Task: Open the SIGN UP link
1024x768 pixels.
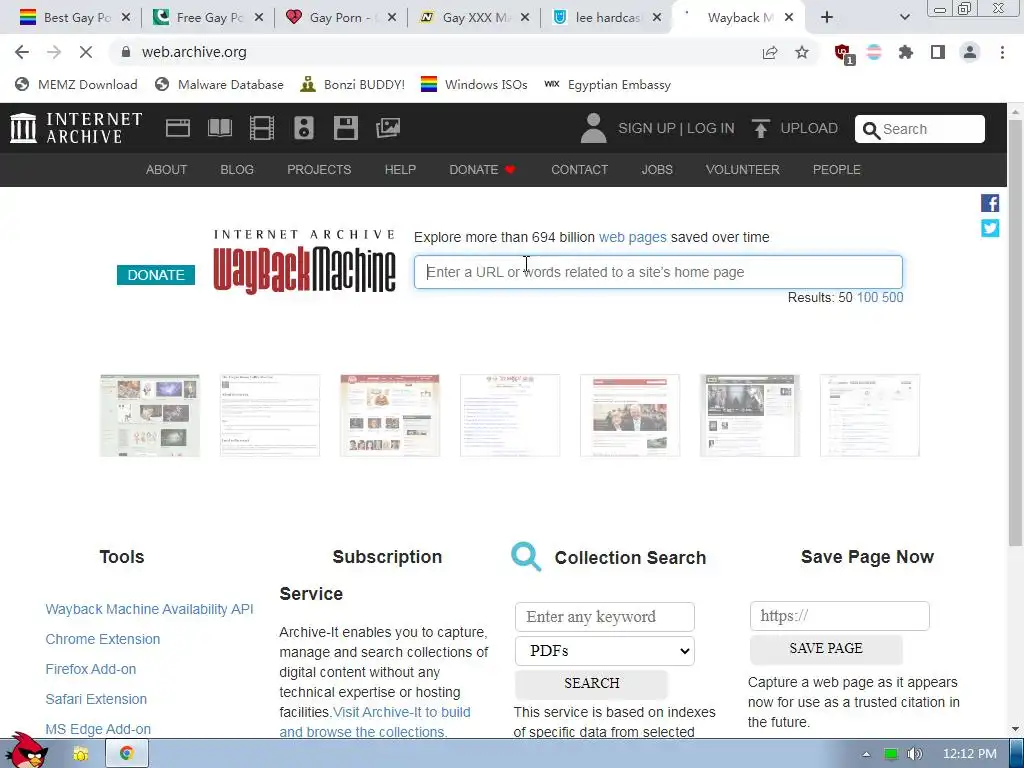Action: tap(647, 129)
